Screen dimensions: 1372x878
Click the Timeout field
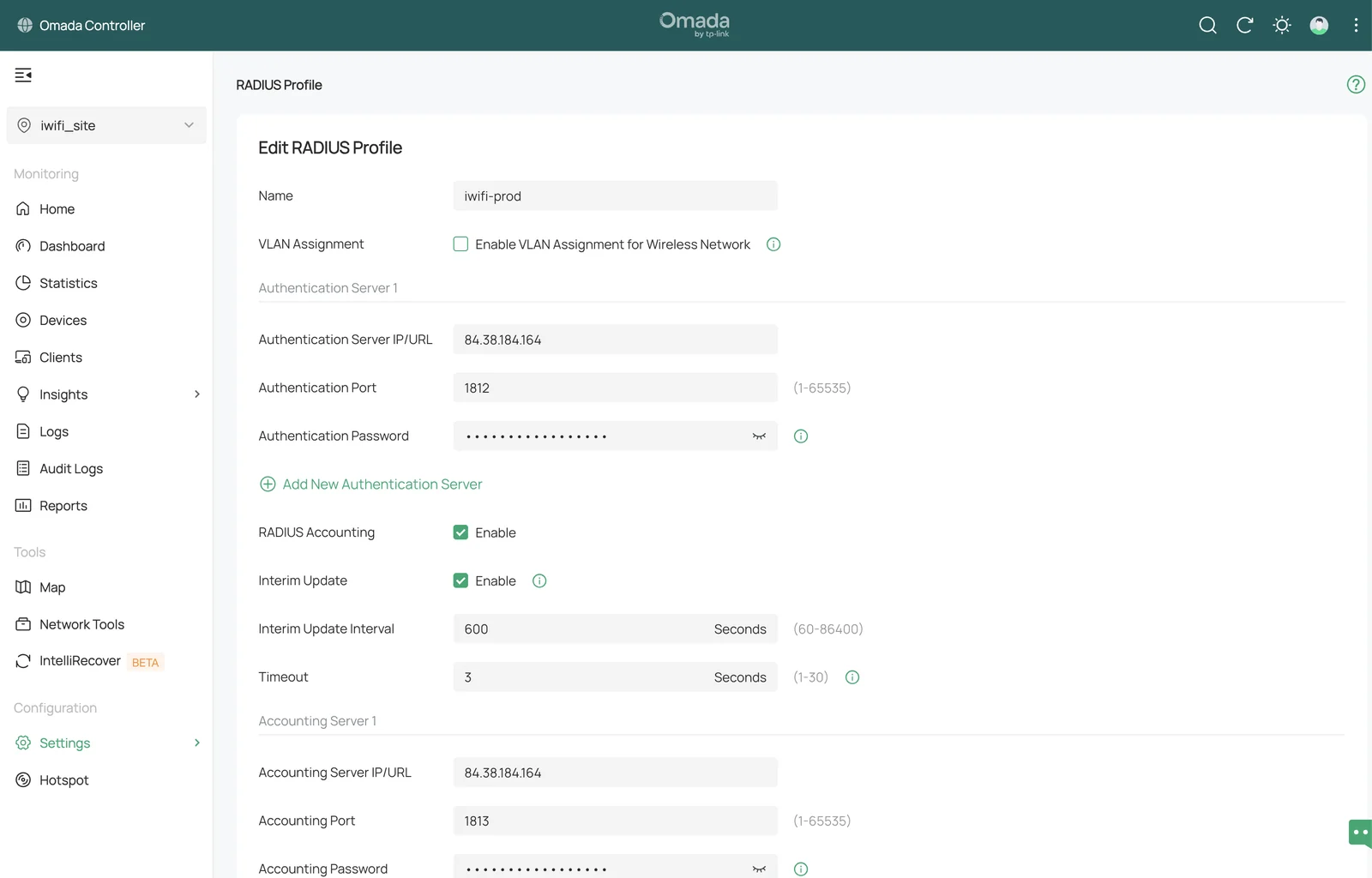pos(615,677)
